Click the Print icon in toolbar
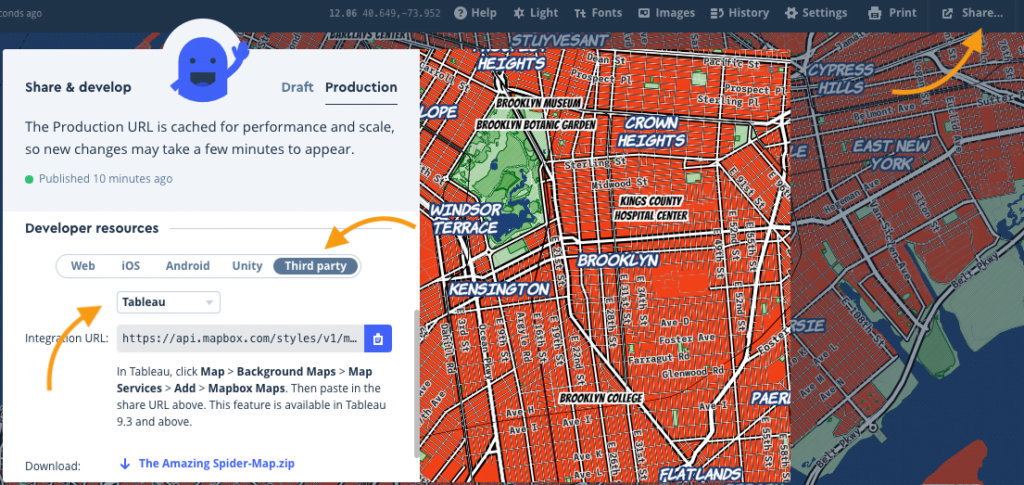This screenshot has height=485, width=1024. tap(875, 13)
